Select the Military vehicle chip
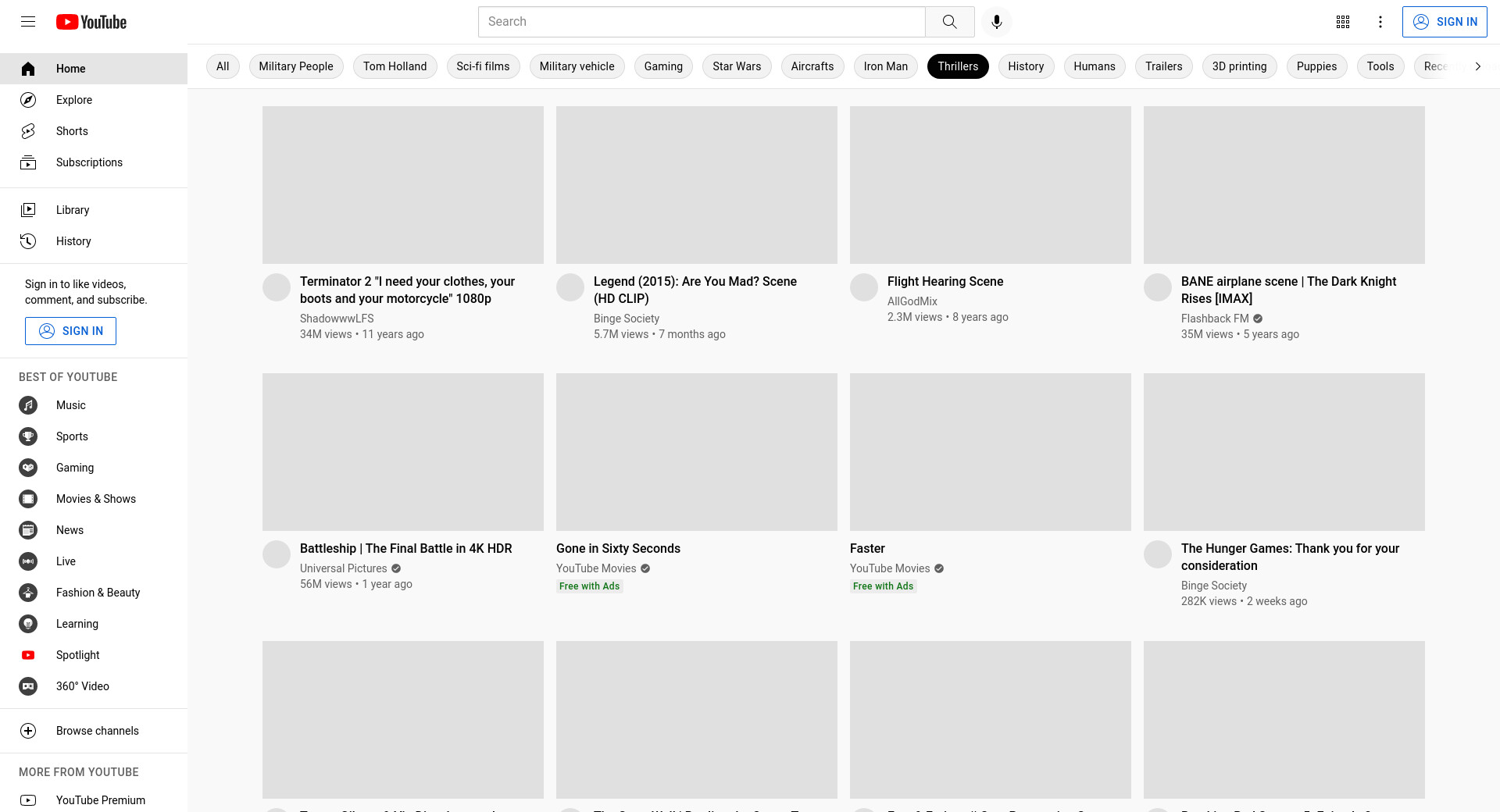The width and height of the screenshot is (1500, 812). coord(577,66)
